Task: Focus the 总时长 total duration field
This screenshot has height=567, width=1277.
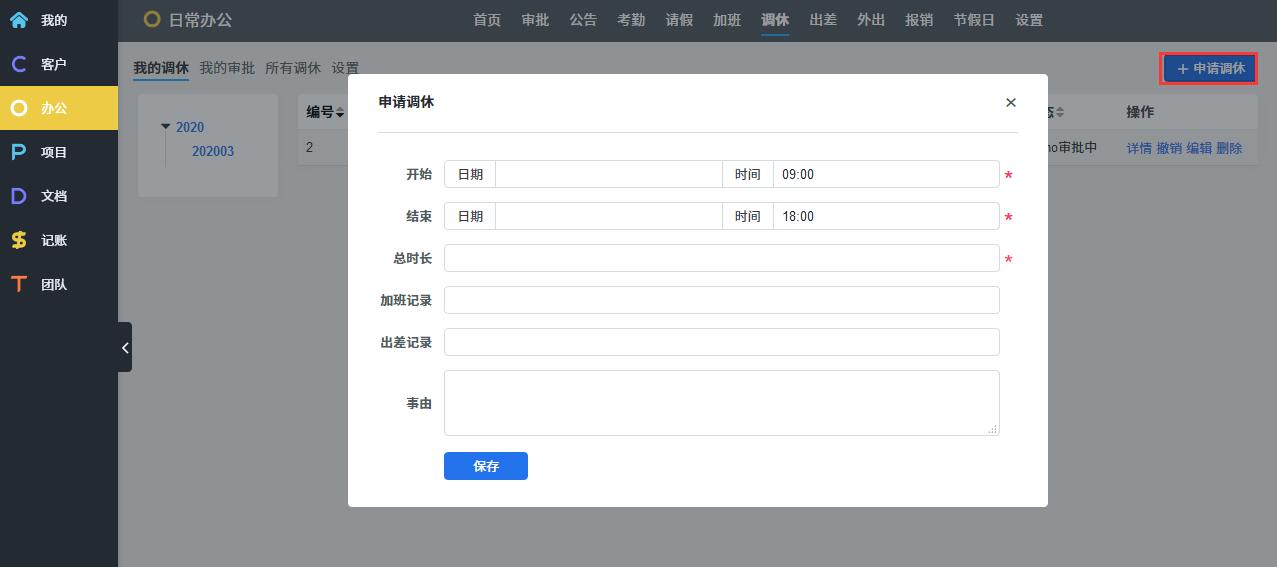Action: click(x=721, y=258)
